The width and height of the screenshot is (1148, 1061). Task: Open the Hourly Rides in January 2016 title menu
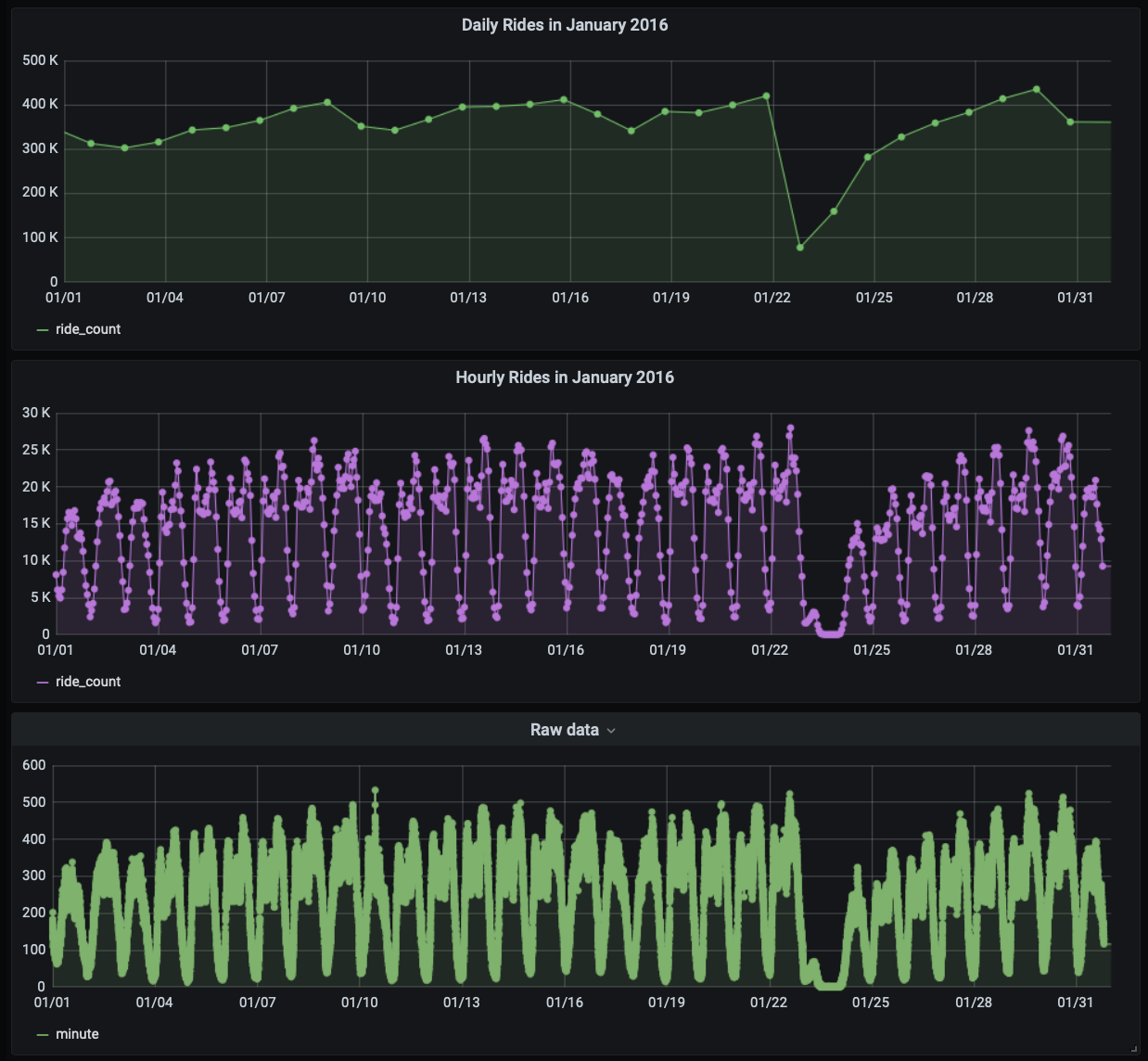tap(564, 377)
